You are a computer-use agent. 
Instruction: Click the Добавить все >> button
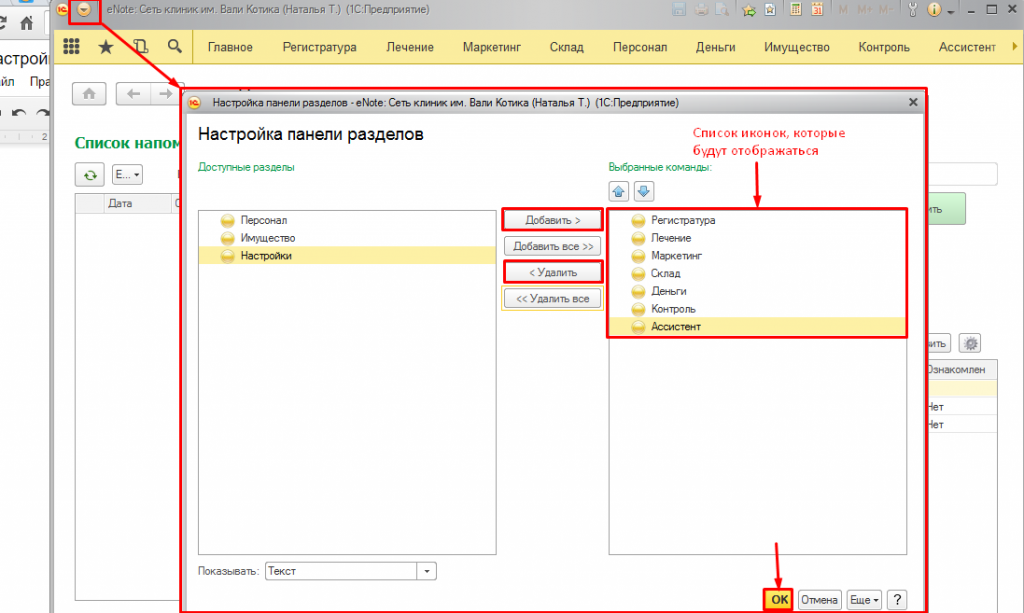click(x=552, y=246)
